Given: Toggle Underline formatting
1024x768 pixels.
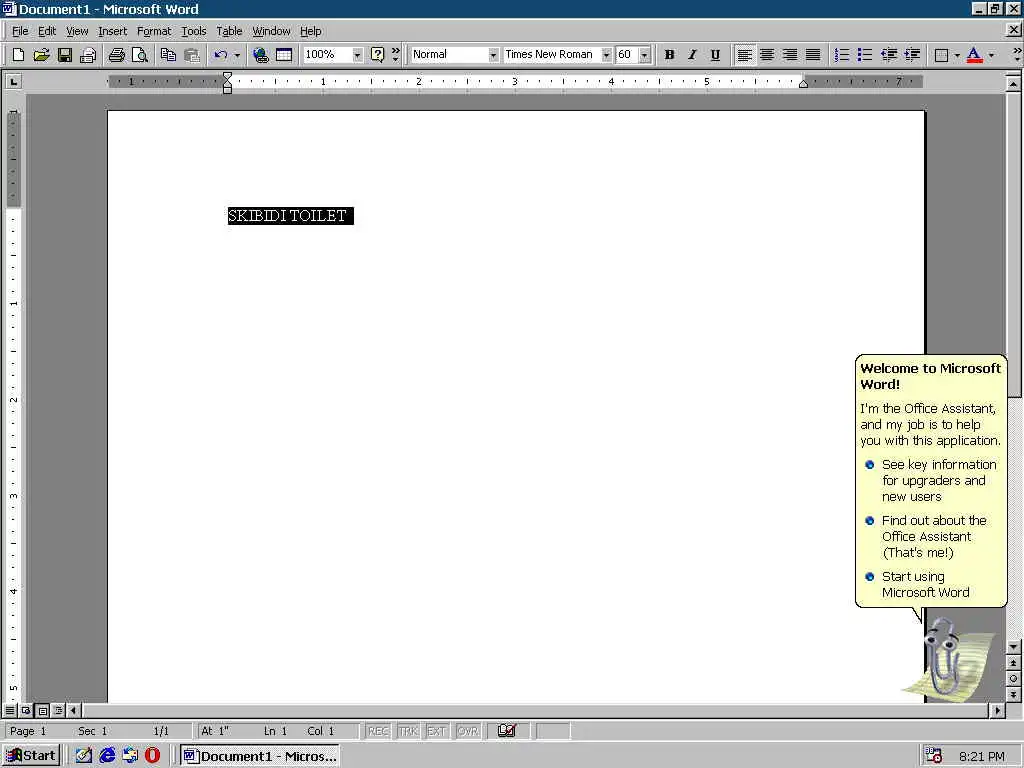Looking at the screenshot, I should [715, 55].
